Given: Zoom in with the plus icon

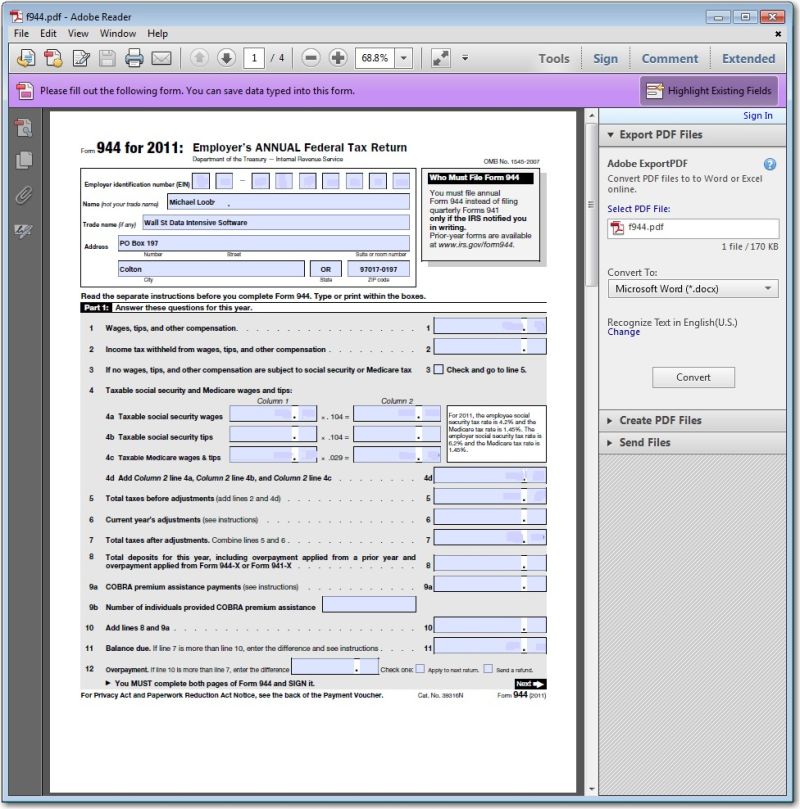Looking at the screenshot, I should click(338, 58).
